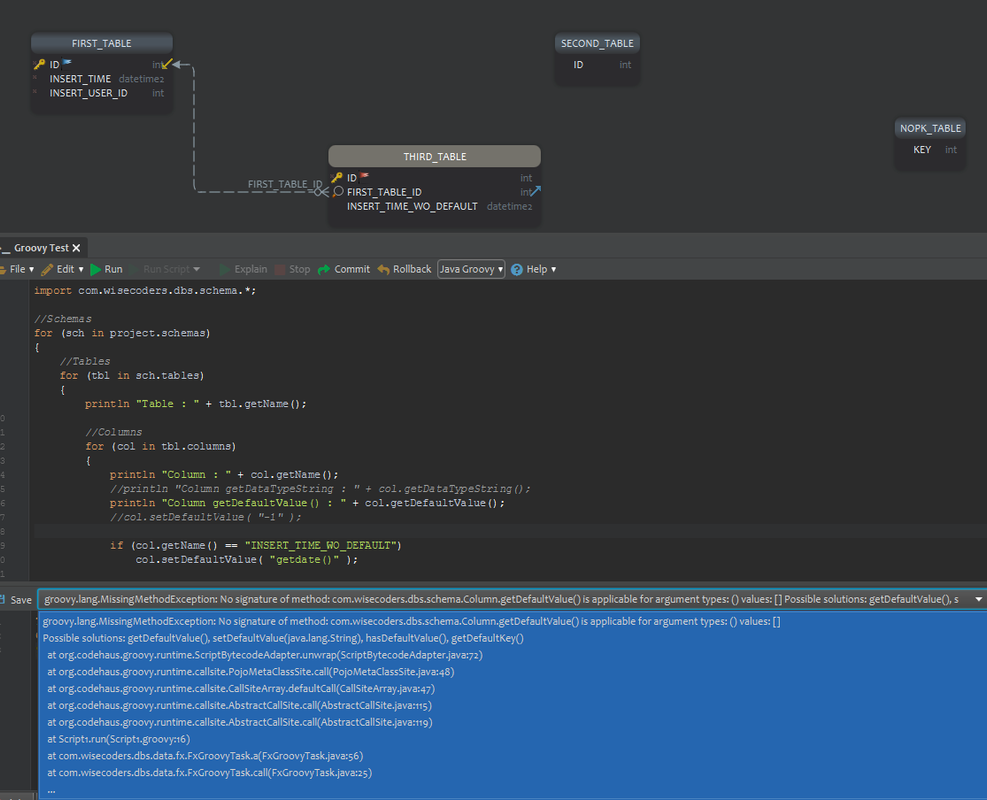Click the //Schemas comment line
The image size is (987, 800).
click(x=62, y=319)
